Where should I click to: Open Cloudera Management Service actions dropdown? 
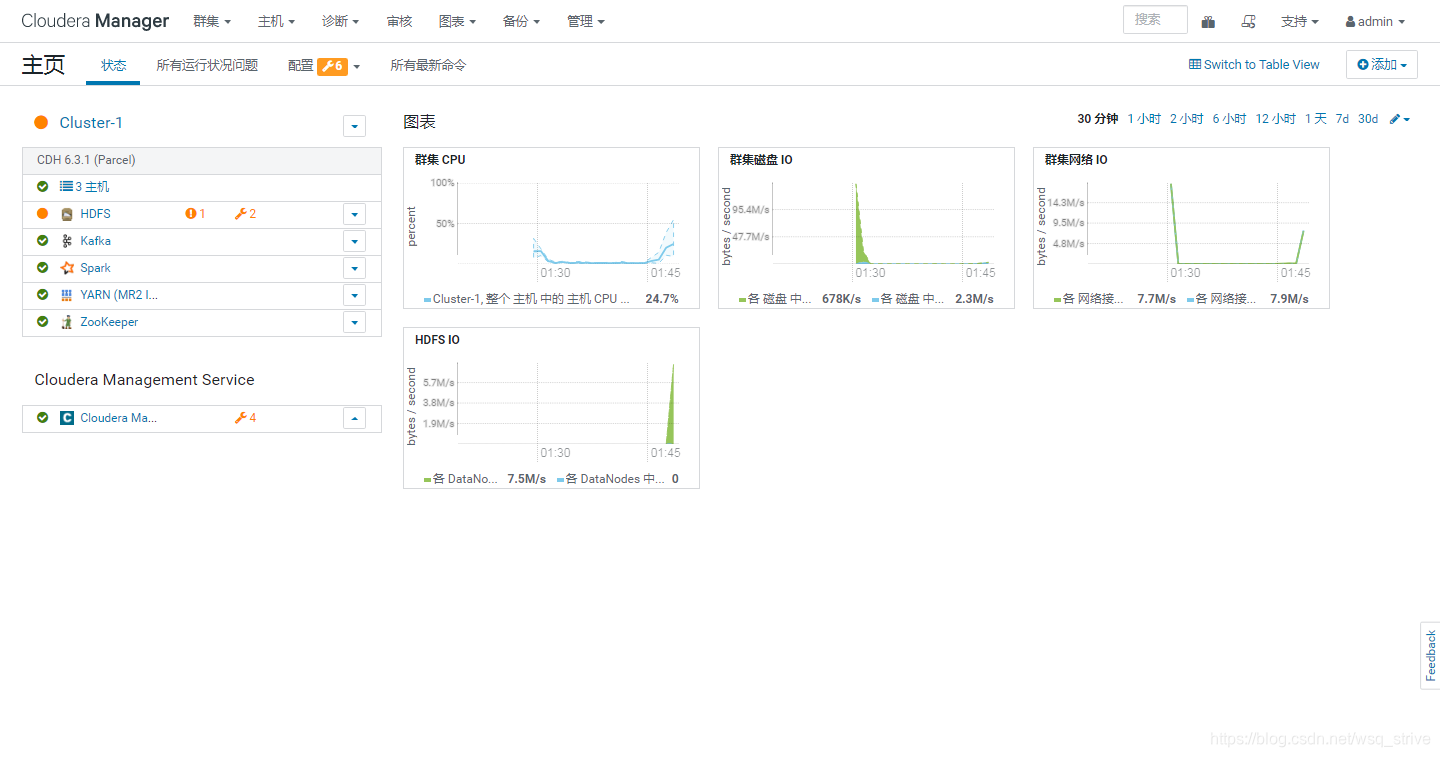pos(354,418)
